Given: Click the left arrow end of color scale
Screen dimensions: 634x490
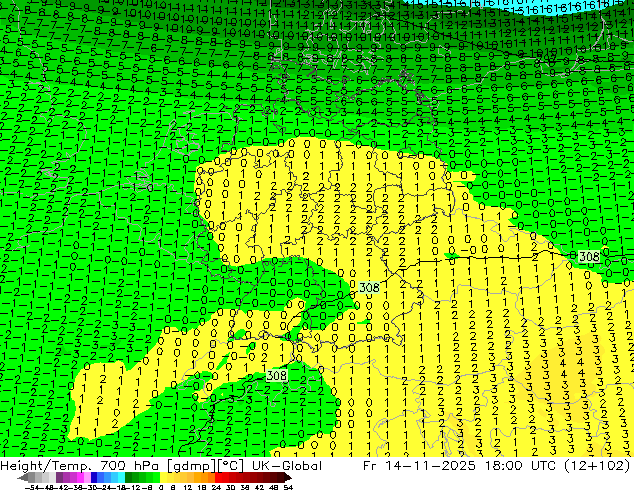Looking at the screenshot, I should 23,477.
